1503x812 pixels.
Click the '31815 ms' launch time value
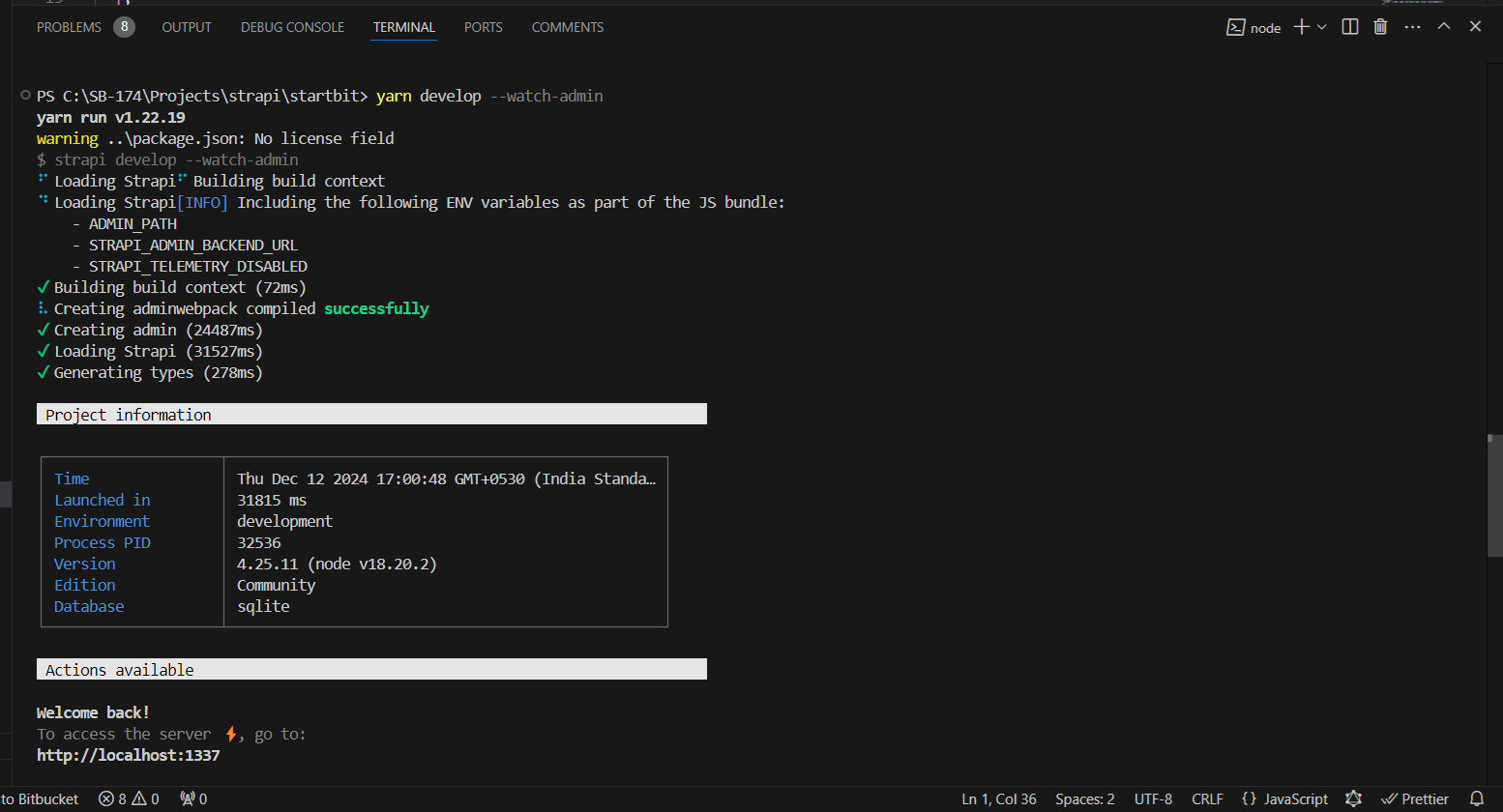[x=272, y=500]
